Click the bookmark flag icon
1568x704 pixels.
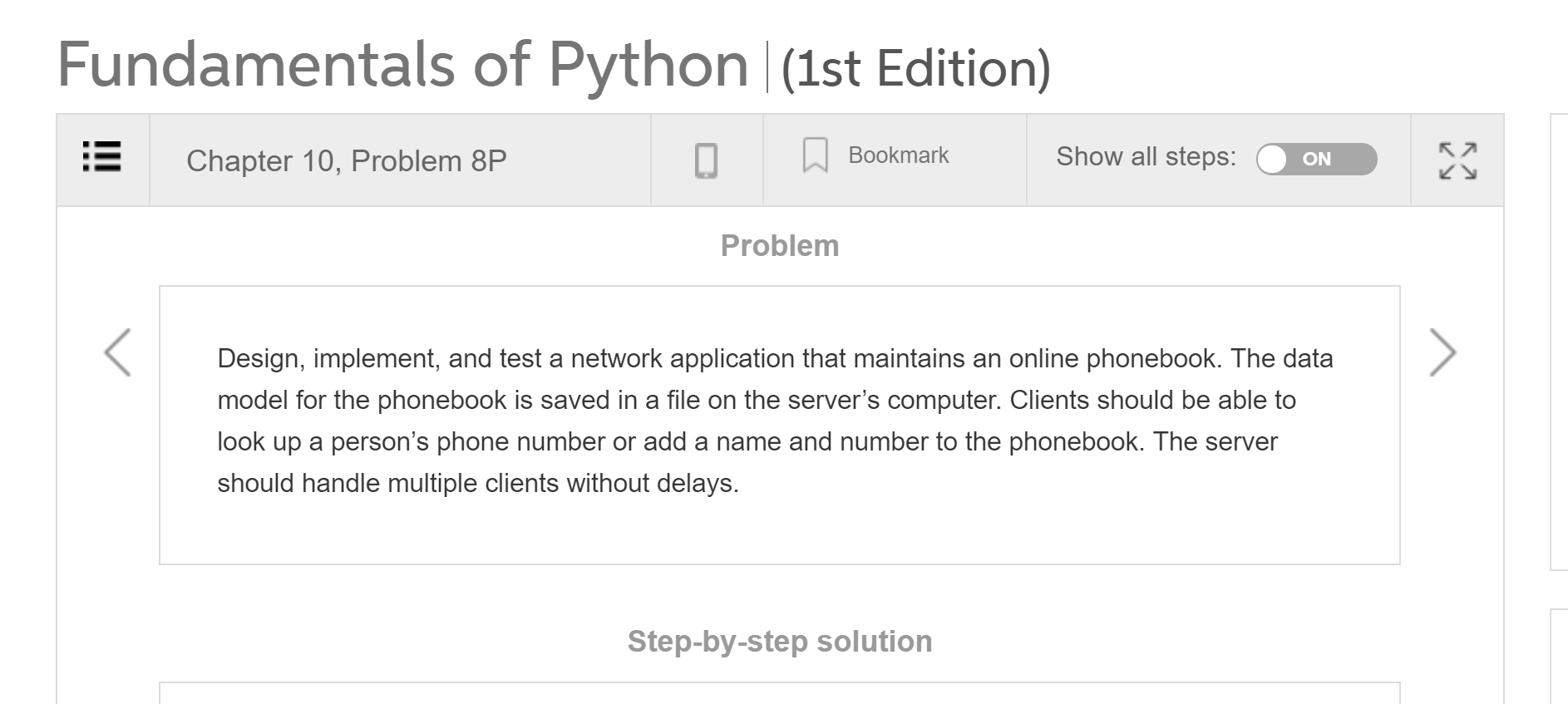coord(815,155)
